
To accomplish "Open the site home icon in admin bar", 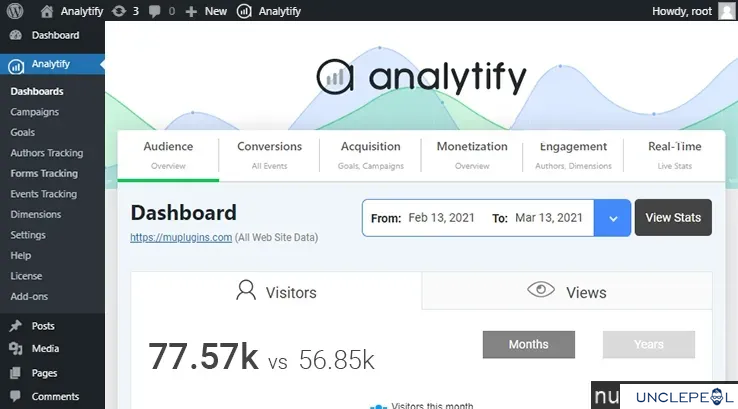I will point(47,11).
